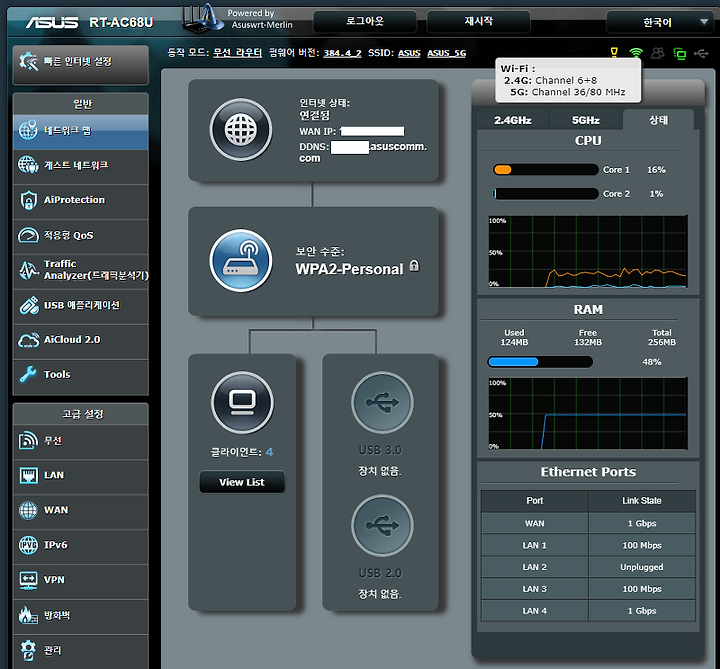Viewport: 720px width, 669px height.
Task: Click the AiCloud 2.0 cloud icon
Action: pos(28,340)
